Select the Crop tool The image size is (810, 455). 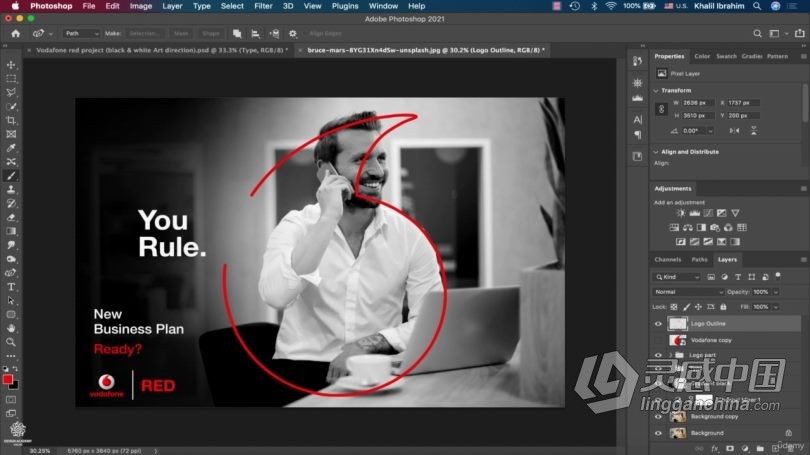point(11,120)
